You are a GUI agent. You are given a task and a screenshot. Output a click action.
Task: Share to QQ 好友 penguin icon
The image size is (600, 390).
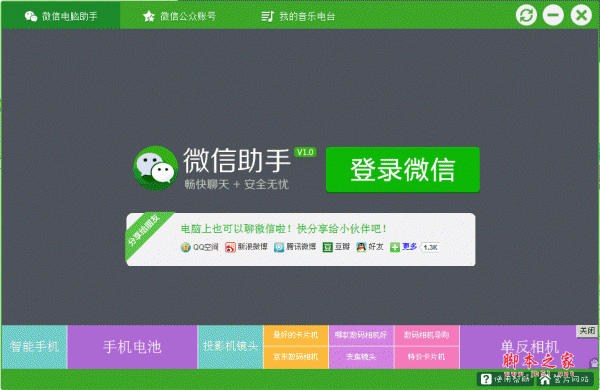361,247
